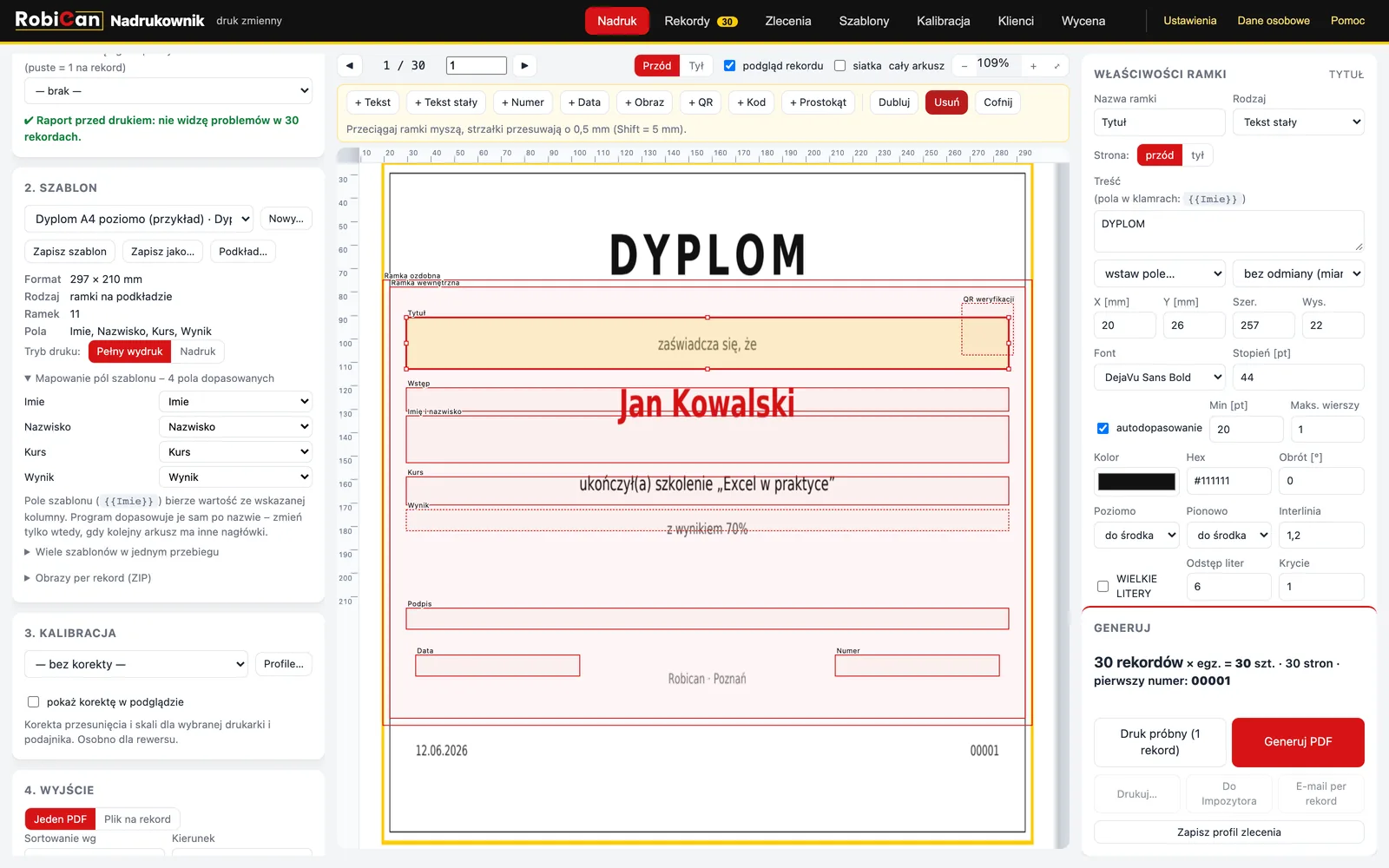1389x868 pixels.
Task: Open the Wynik mapping dropdown
Action: pos(235,477)
